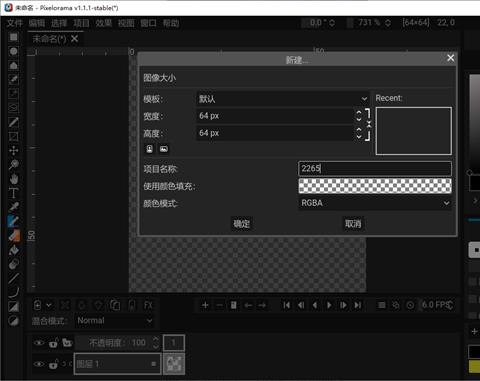Select the Eraser tool

pyautogui.click(x=14, y=235)
